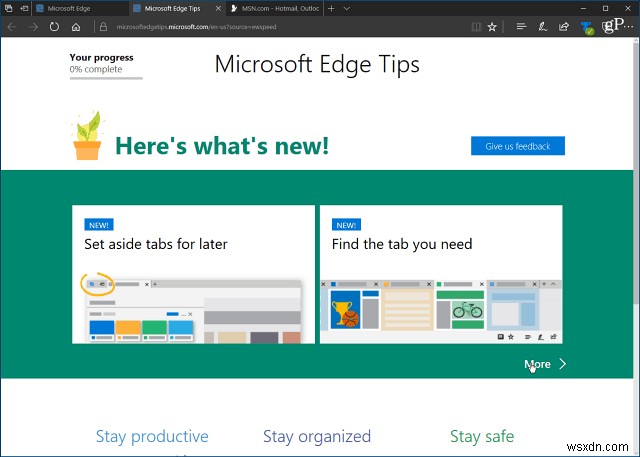Click the Find the tab illustration
The height and width of the screenshot is (457, 640).
point(441,311)
